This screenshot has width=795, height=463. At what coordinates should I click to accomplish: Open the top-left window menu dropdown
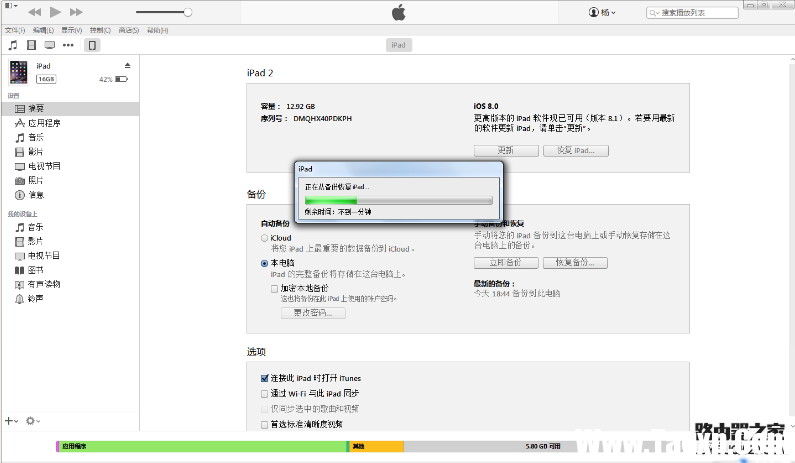(x=11, y=6)
